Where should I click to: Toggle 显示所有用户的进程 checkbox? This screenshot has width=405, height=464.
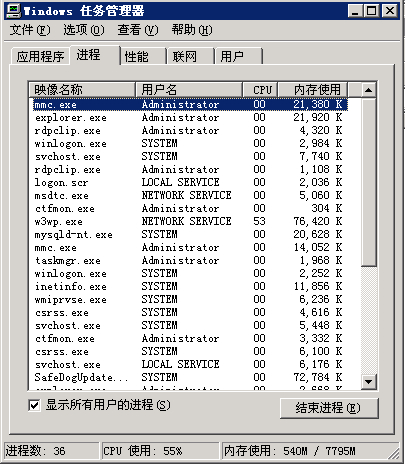34,406
